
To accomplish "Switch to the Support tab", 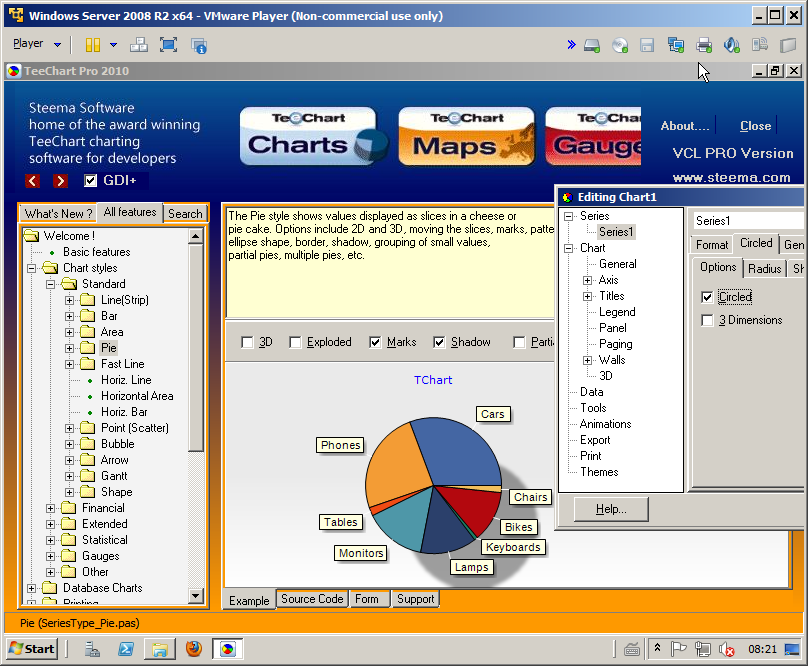I will click(415, 599).
